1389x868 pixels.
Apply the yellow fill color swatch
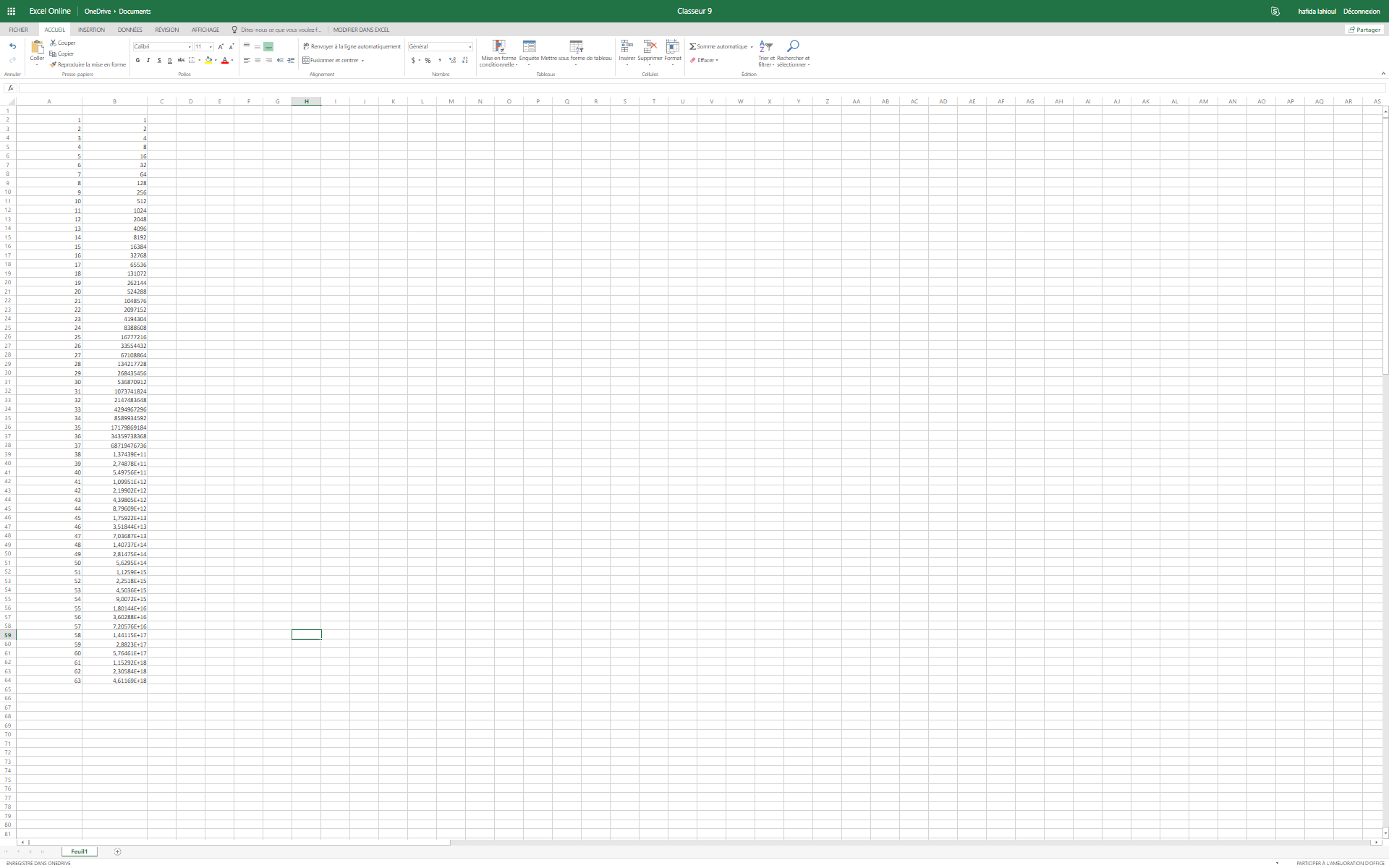click(208, 60)
